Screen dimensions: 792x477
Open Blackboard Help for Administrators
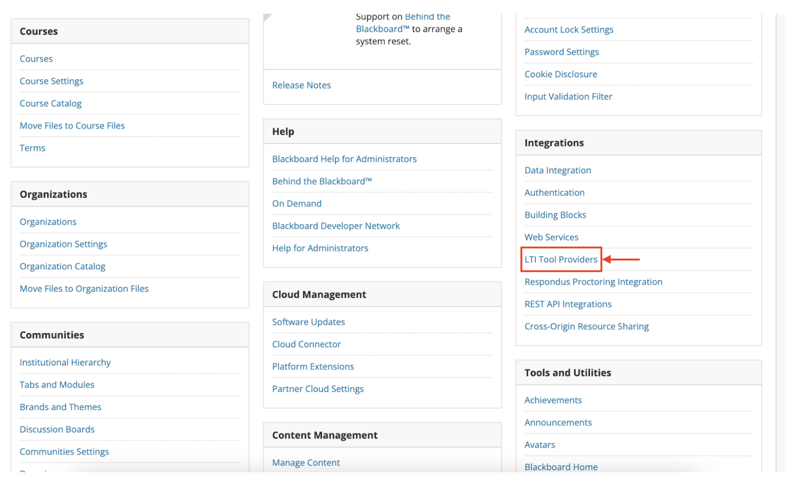click(344, 159)
